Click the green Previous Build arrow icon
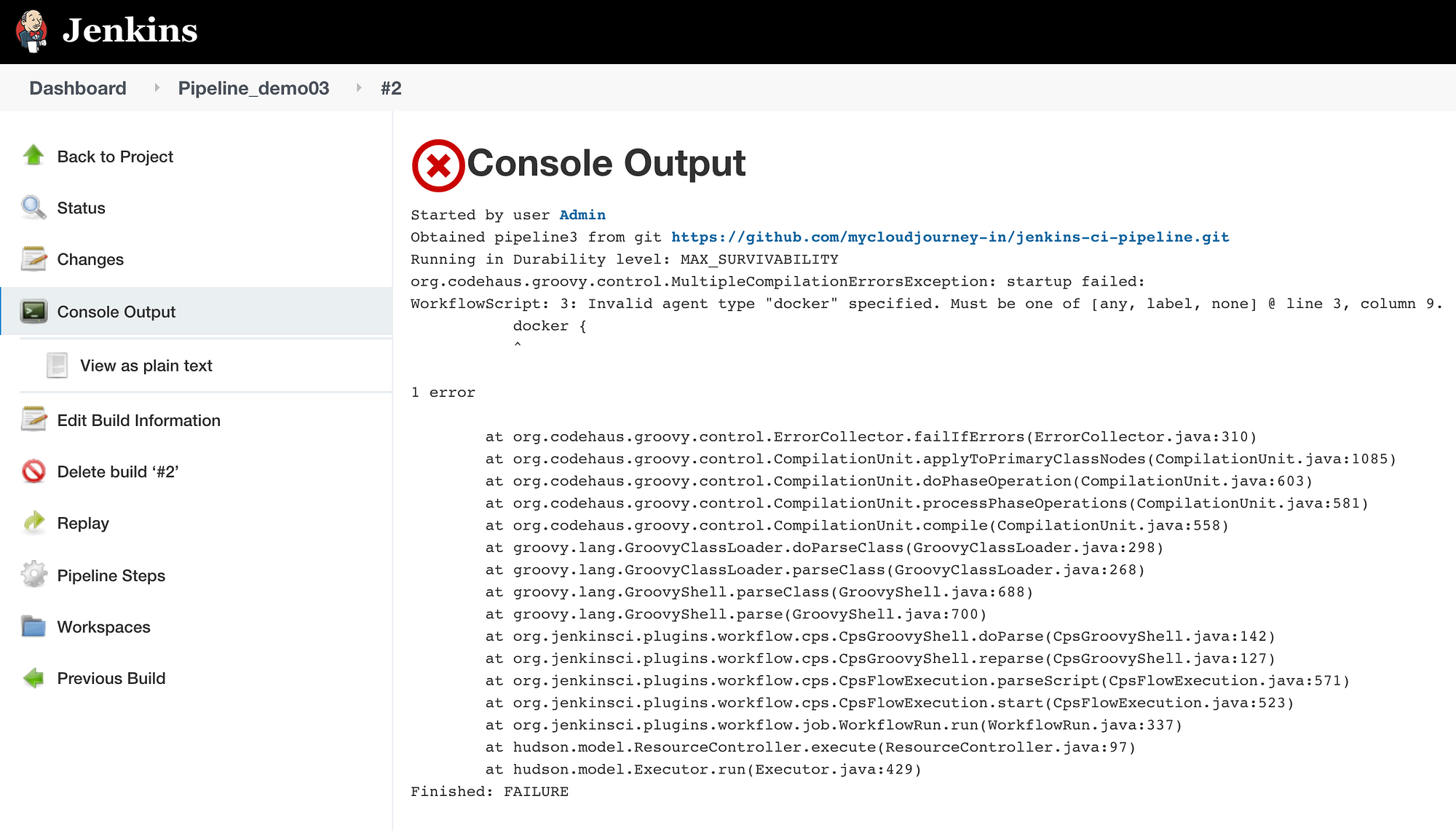 33,678
